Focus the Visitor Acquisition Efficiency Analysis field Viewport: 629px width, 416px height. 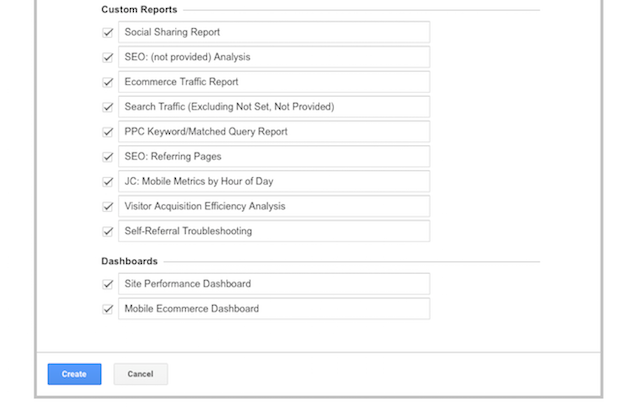[274, 206]
